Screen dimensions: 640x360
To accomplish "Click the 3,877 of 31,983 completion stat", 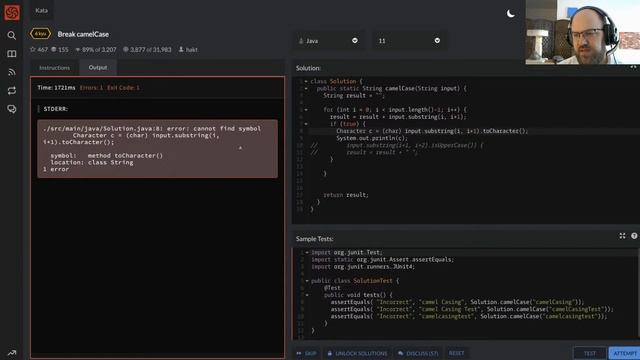I will click(x=147, y=49).
